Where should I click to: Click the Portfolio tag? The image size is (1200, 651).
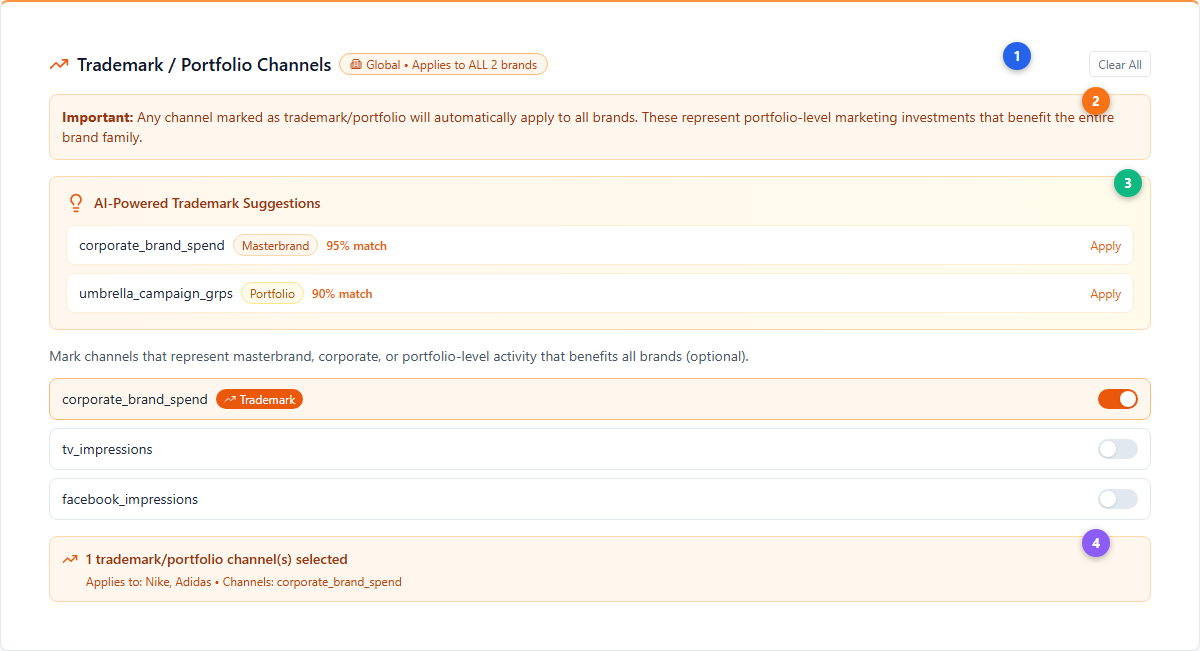272,294
